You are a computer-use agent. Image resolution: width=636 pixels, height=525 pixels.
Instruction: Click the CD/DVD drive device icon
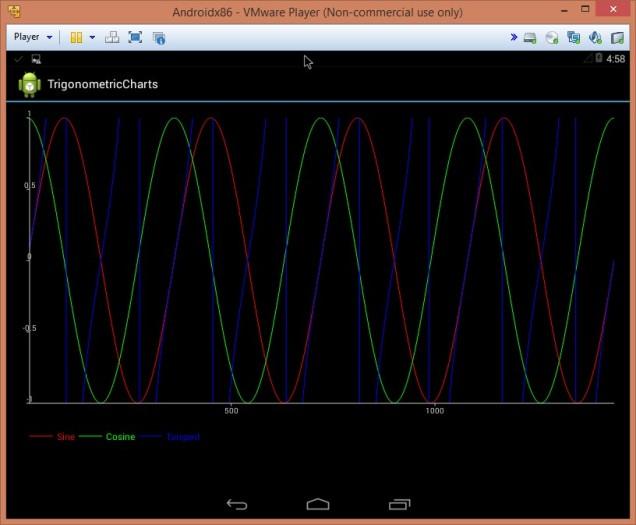551,37
